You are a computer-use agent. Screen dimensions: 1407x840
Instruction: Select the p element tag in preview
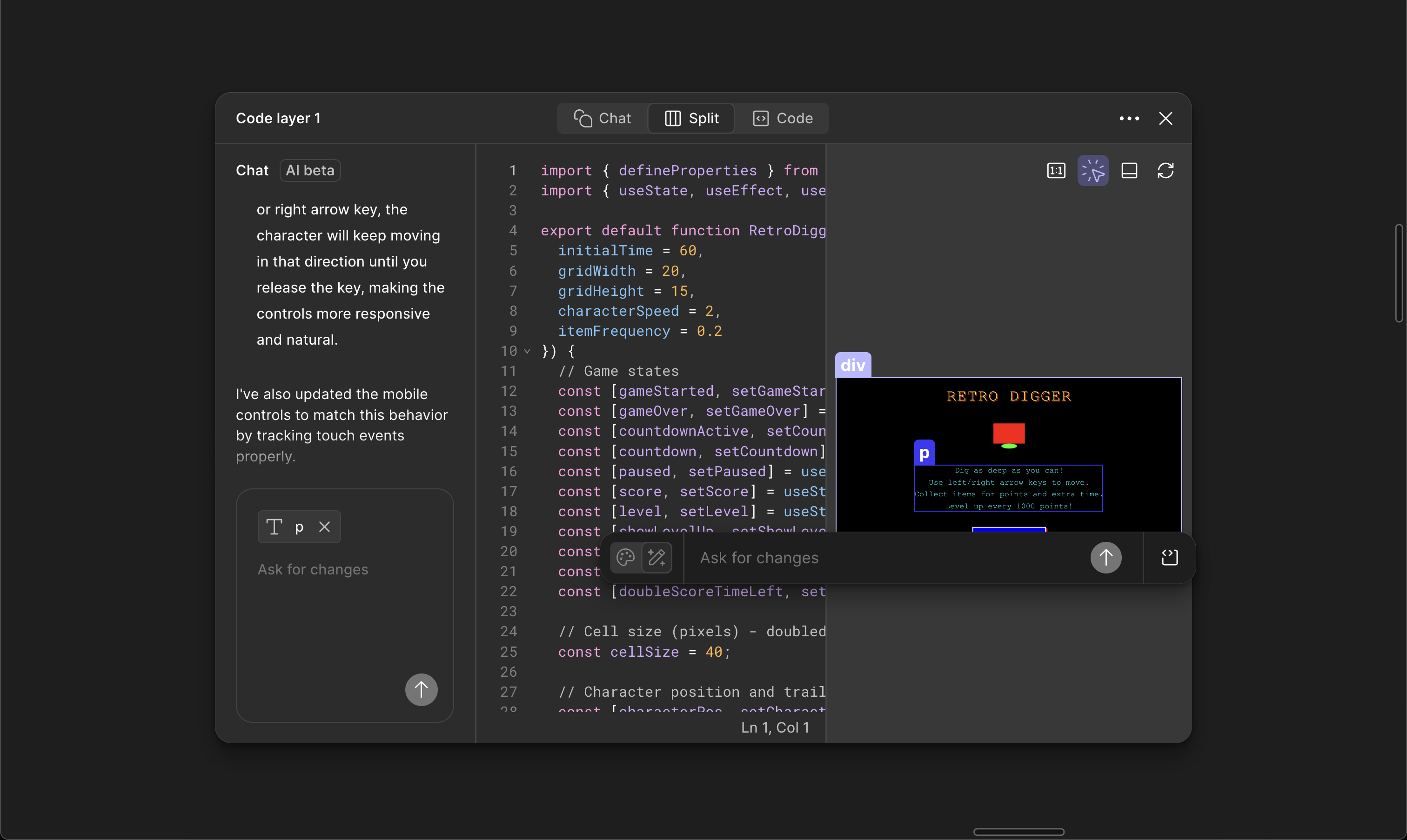pyautogui.click(x=924, y=453)
